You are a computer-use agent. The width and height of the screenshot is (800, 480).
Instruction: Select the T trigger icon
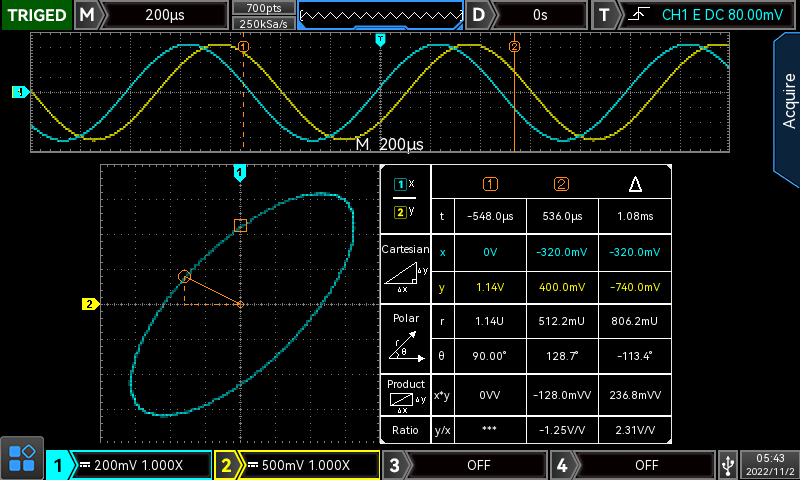[x=603, y=15]
